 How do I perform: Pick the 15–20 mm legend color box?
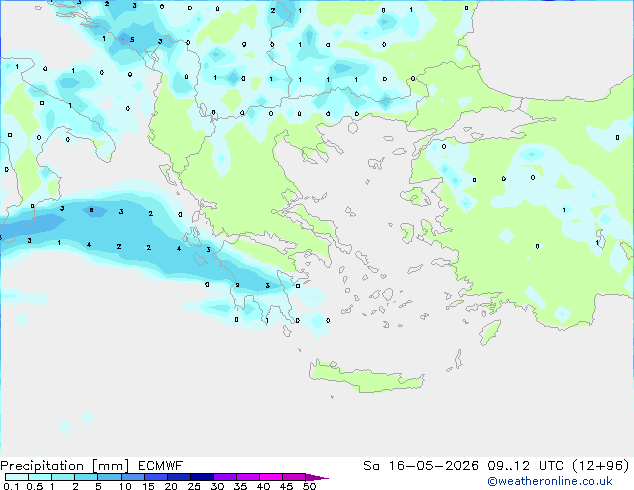click(x=156, y=477)
